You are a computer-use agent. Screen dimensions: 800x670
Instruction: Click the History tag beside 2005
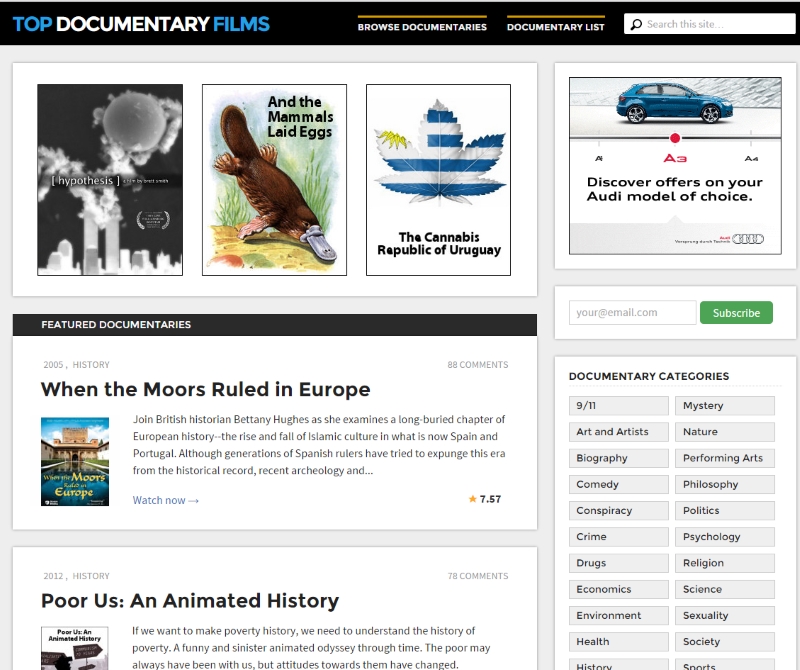click(91, 365)
